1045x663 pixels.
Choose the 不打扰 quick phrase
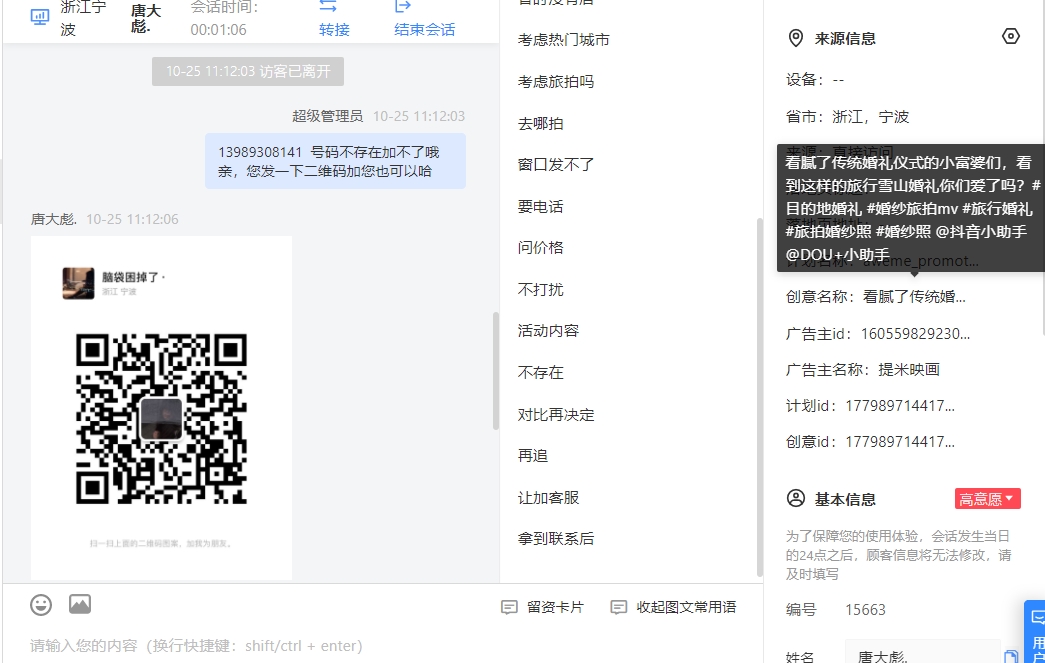(540, 289)
